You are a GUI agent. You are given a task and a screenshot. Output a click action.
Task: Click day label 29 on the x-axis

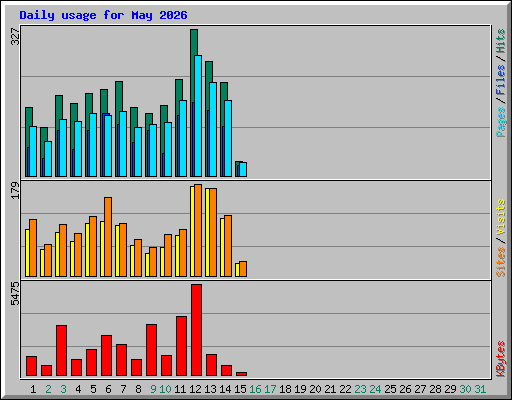pyautogui.click(x=450, y=389)
